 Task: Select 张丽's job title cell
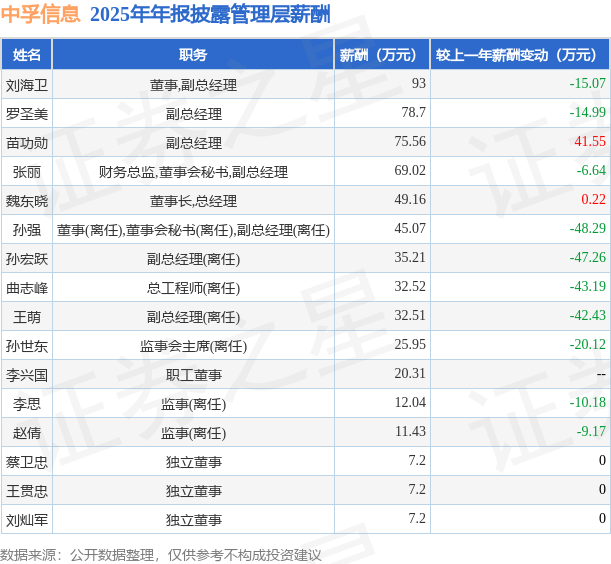[x=193, y=172]
